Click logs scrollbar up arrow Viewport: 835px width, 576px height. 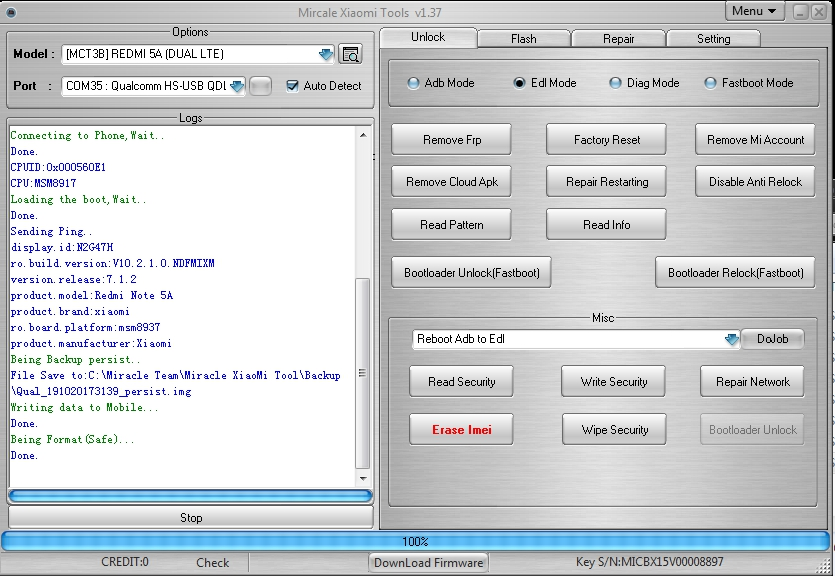[x=363, y=135]
